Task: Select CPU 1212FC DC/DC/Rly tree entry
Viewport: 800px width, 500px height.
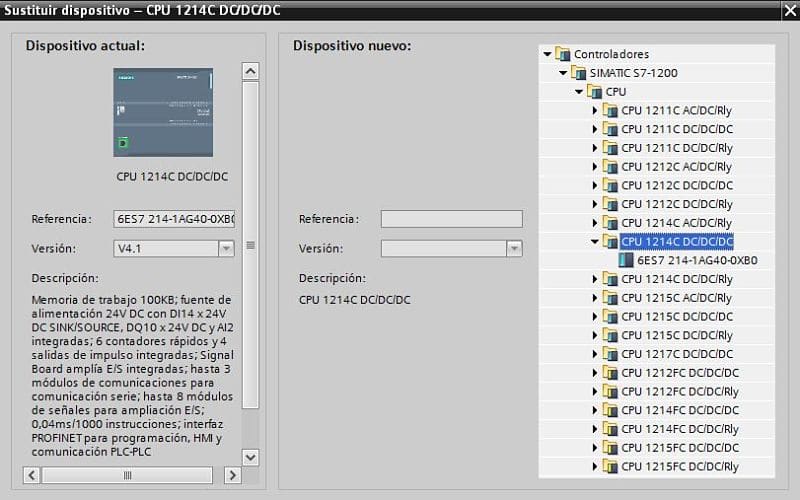Action: coord(680,391)
